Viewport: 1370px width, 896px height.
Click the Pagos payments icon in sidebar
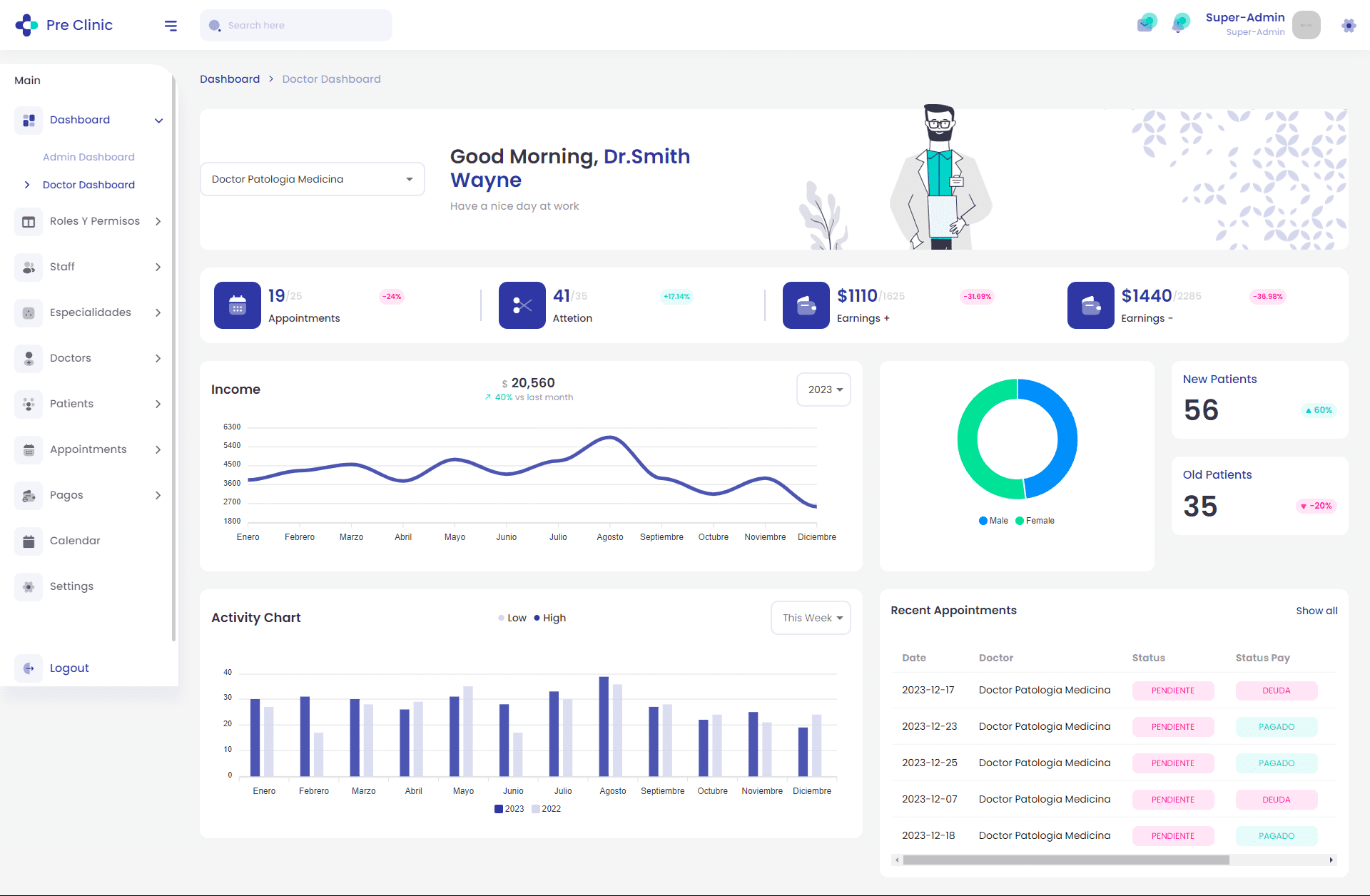[29, 495]
